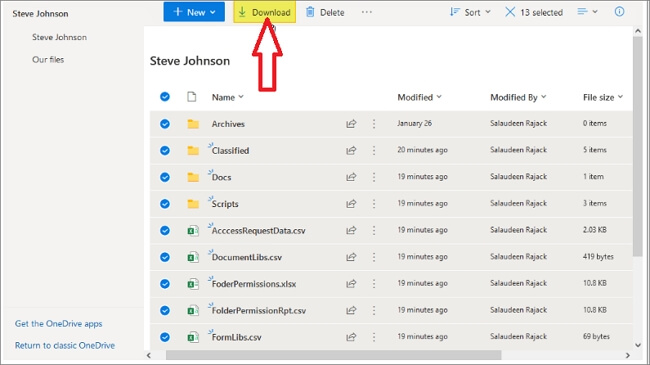Click the scroll up arrow
Image resolution: width=650 pixels, height=365 pixels.
coord(638,31)
